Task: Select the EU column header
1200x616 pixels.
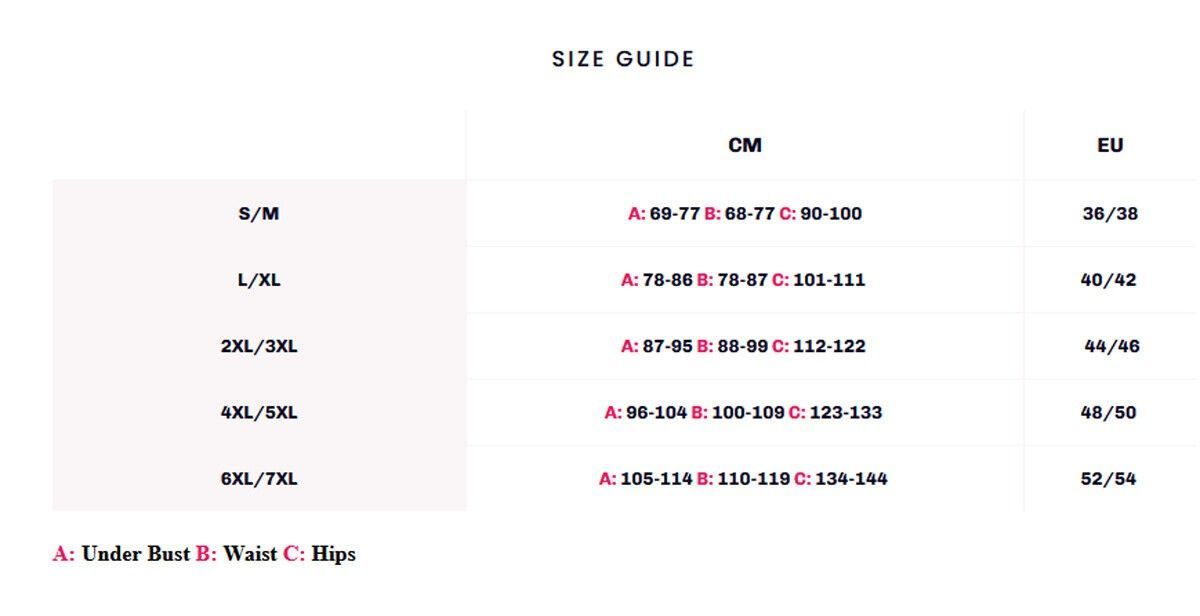Action: pyautogui.click(x=1110, y=145)
